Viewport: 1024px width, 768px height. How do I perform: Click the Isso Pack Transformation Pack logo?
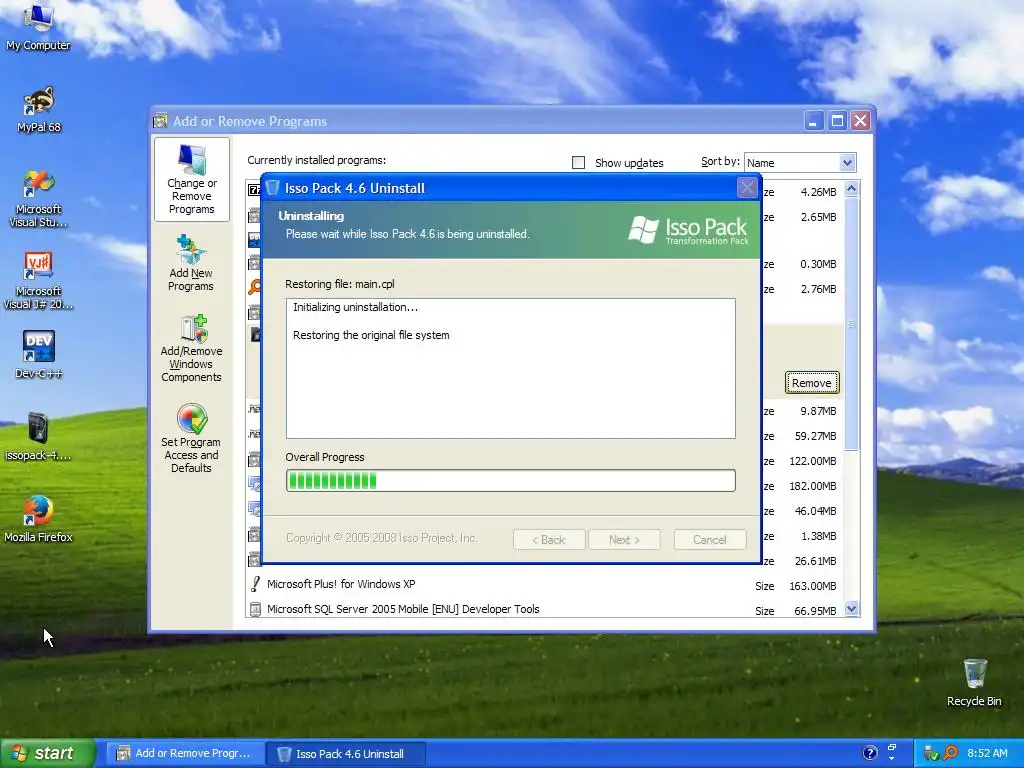pyautogui.click(x=688, y=230)
